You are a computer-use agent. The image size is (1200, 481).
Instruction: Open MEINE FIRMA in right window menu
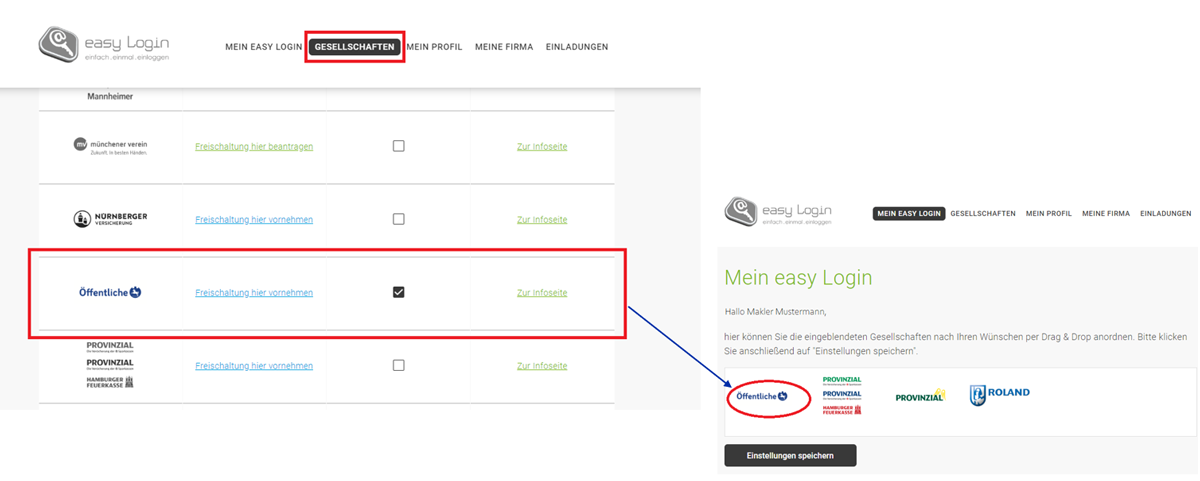1106,214
